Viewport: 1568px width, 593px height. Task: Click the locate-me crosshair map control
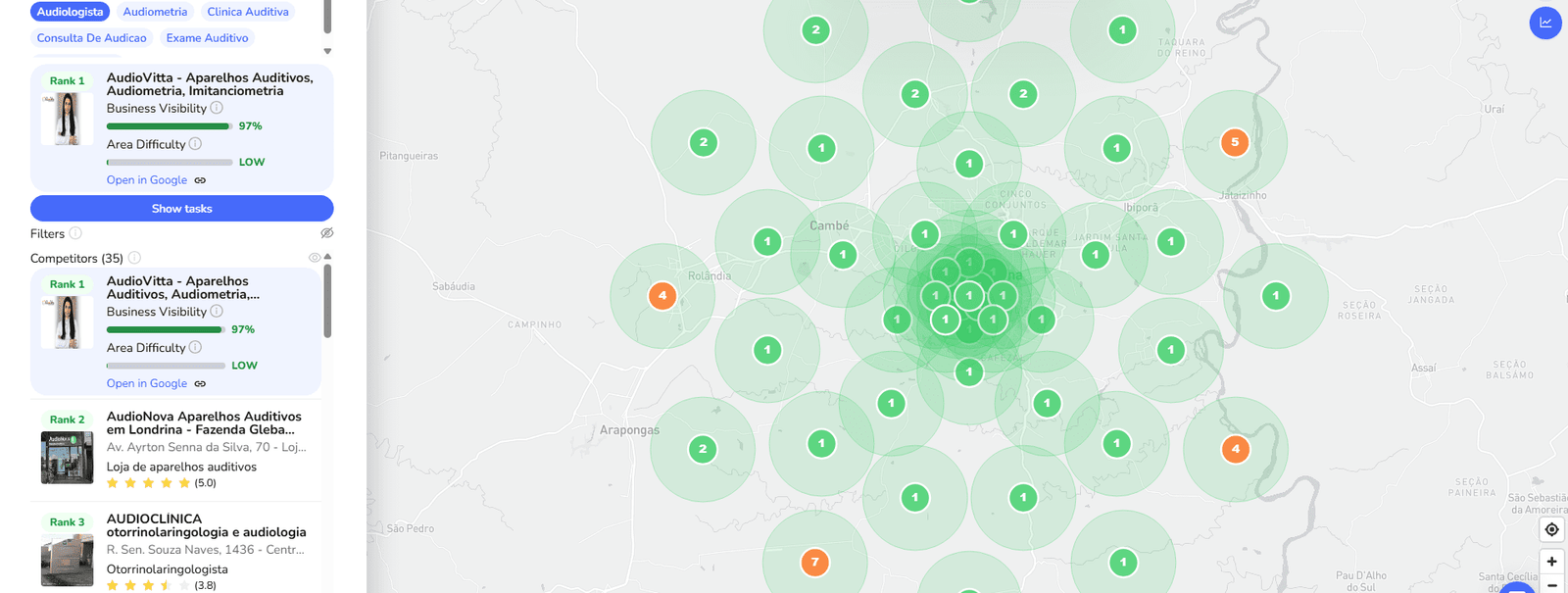(1551, 530)
